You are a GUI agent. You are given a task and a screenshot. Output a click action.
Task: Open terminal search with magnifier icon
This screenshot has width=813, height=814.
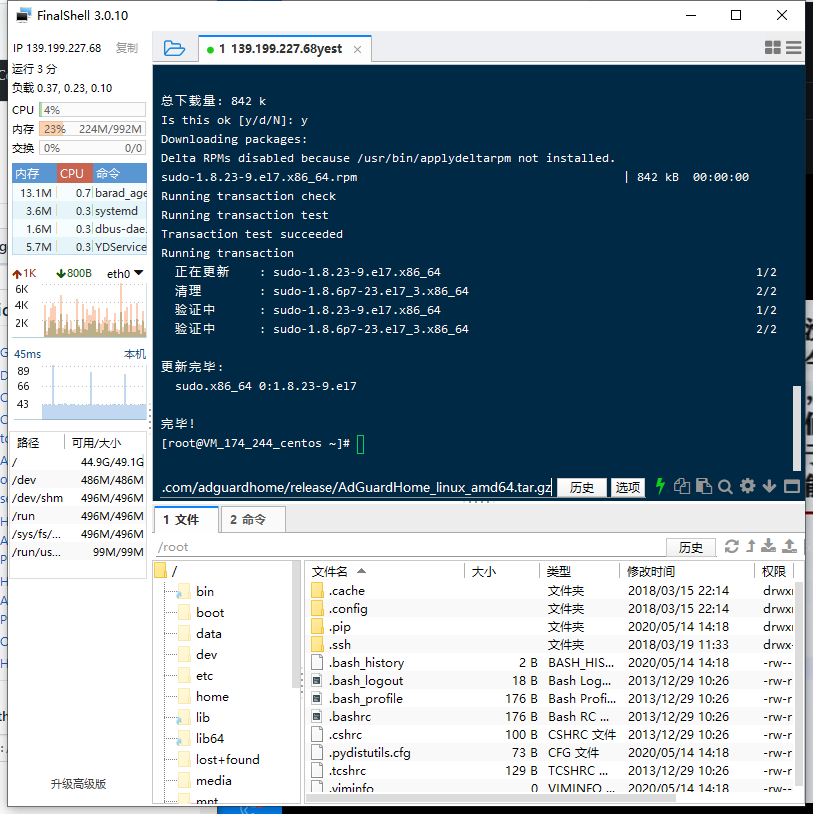726,487
